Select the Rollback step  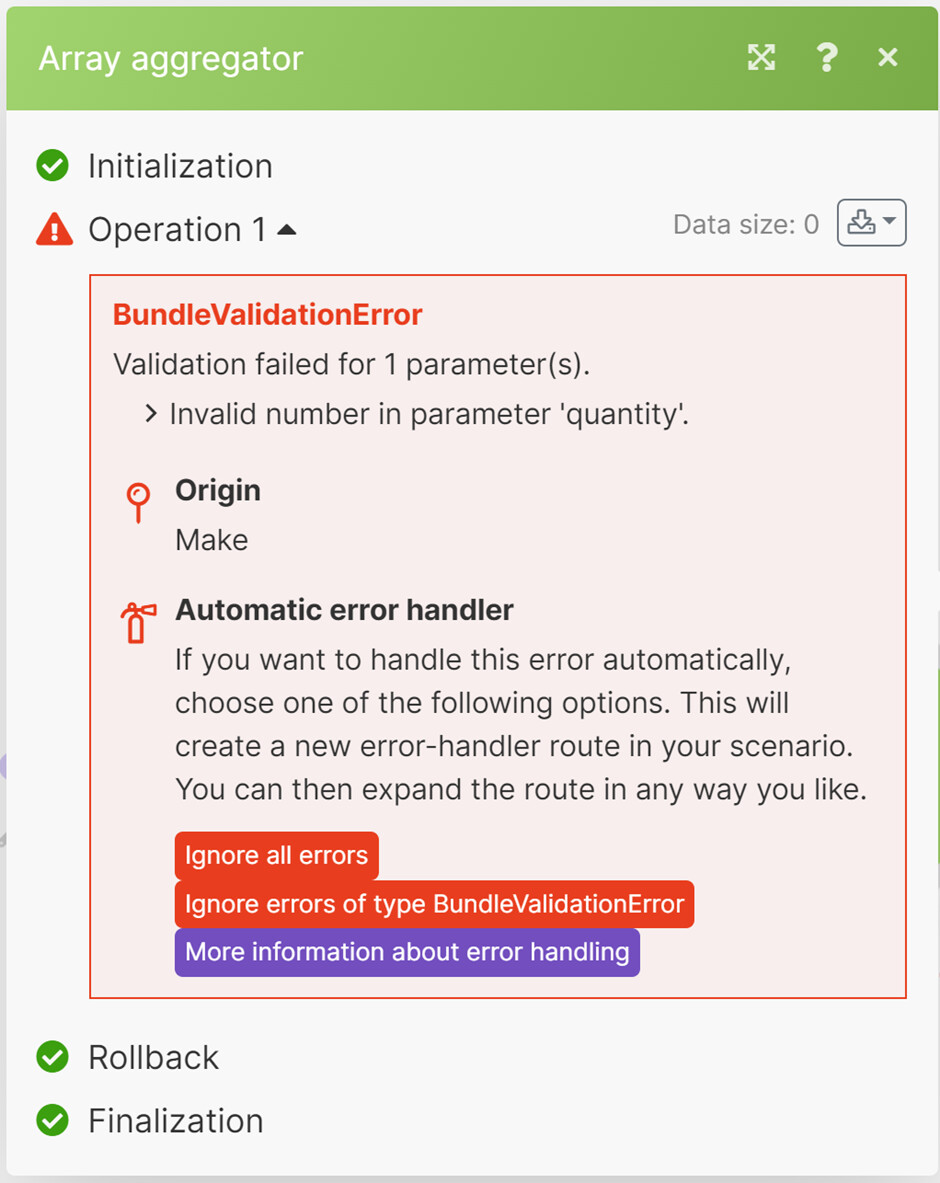(153, 1057)
